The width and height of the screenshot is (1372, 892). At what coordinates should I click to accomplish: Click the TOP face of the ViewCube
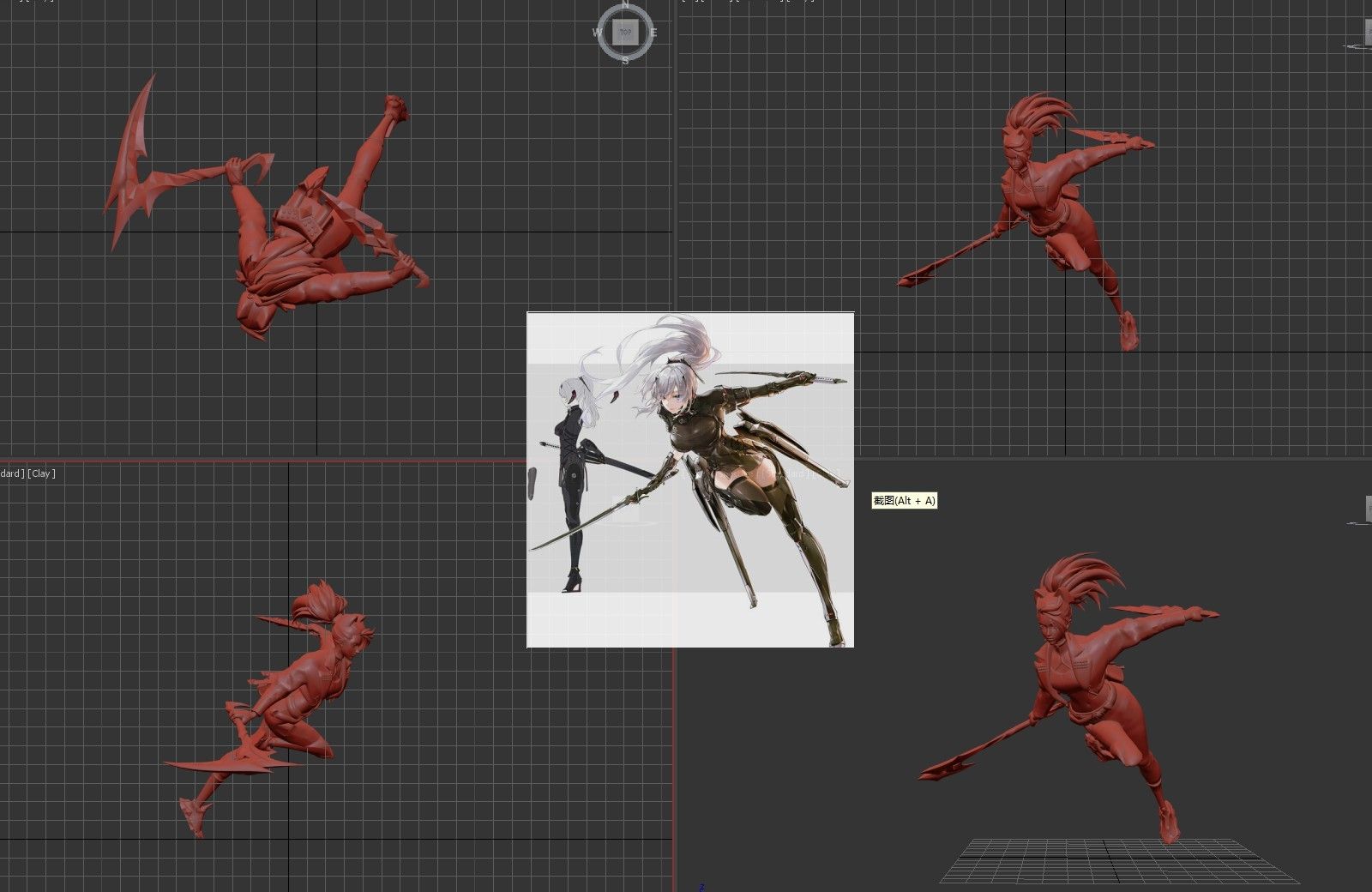[x=625, y=33]
